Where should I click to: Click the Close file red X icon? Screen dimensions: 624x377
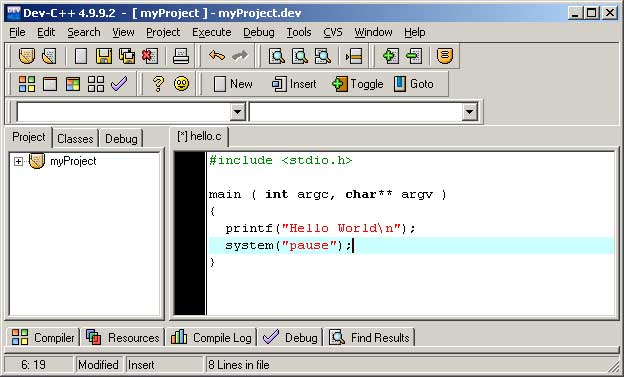click(x=150, y=56)
